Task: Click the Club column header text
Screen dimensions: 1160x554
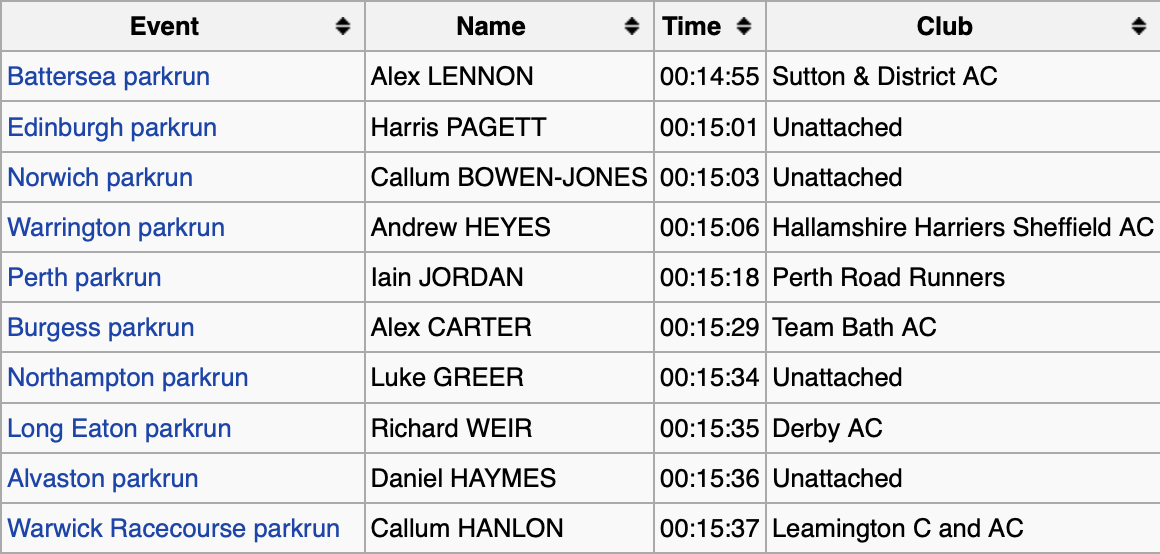Action: 945,27
